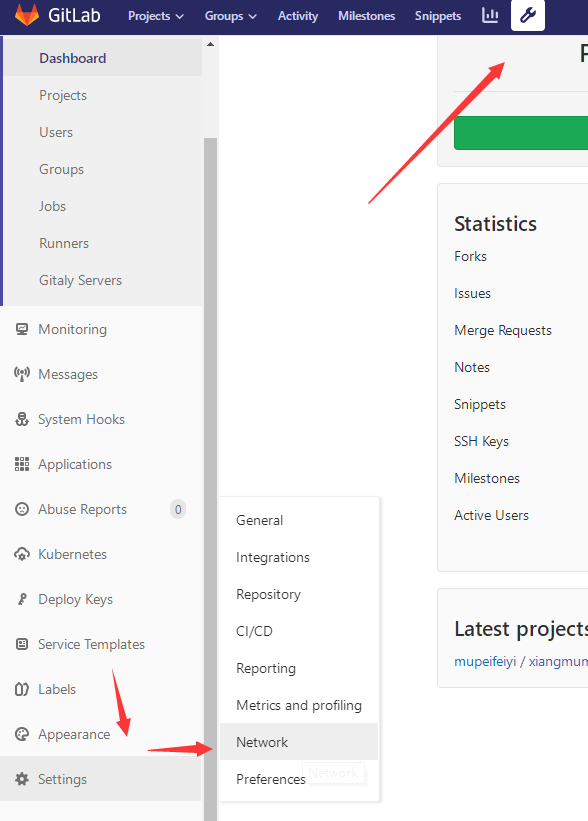
Task: Click the Service Templates icon
Action: pos(21,644)
